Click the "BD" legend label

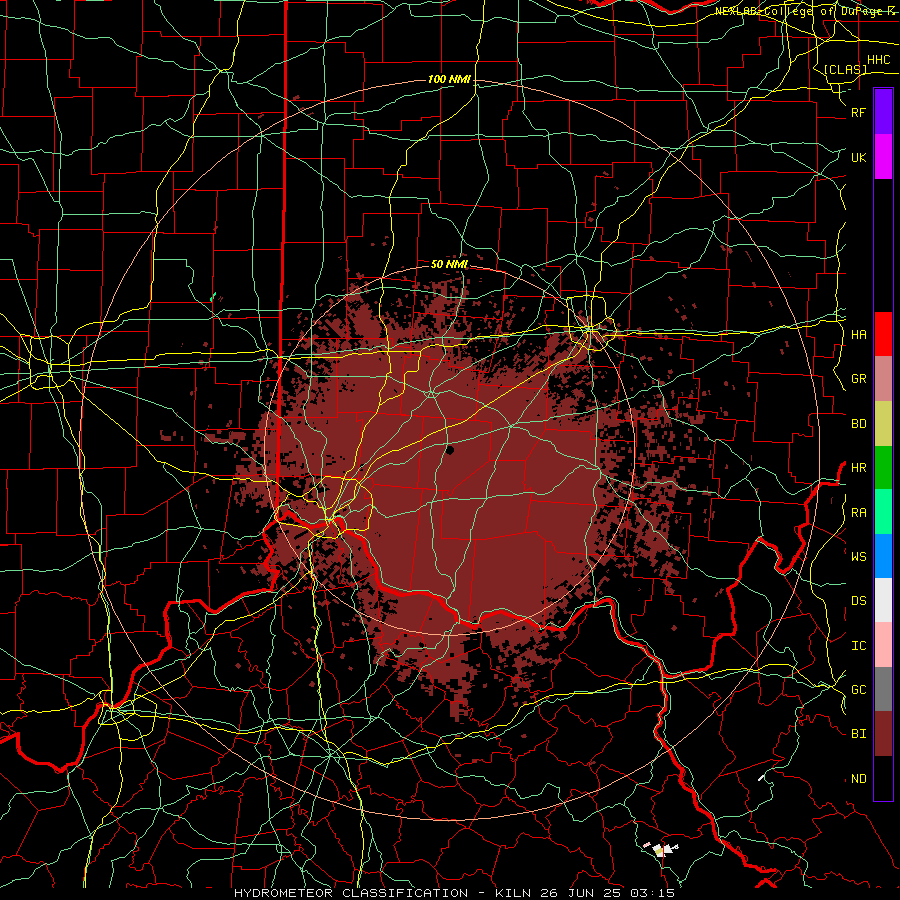(858, 424)
